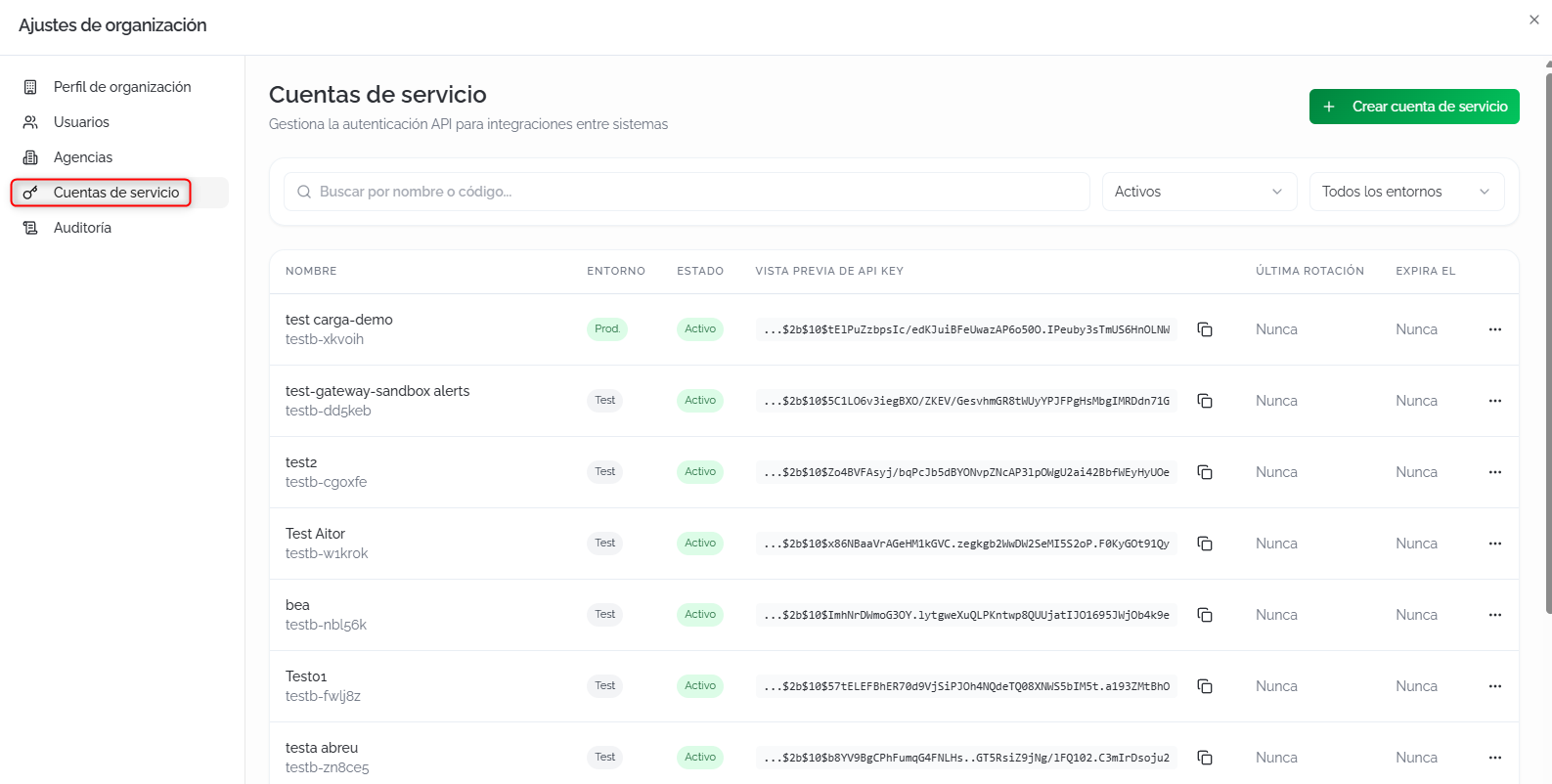Select the code testb-xkvoih

pos(325,339)
